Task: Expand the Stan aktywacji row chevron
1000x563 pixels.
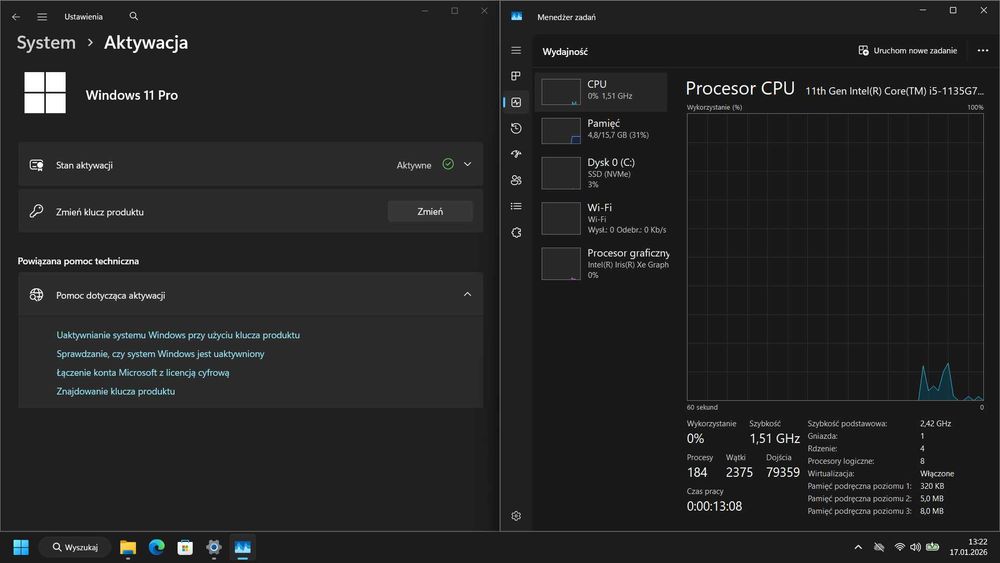Action: point(467,165)
